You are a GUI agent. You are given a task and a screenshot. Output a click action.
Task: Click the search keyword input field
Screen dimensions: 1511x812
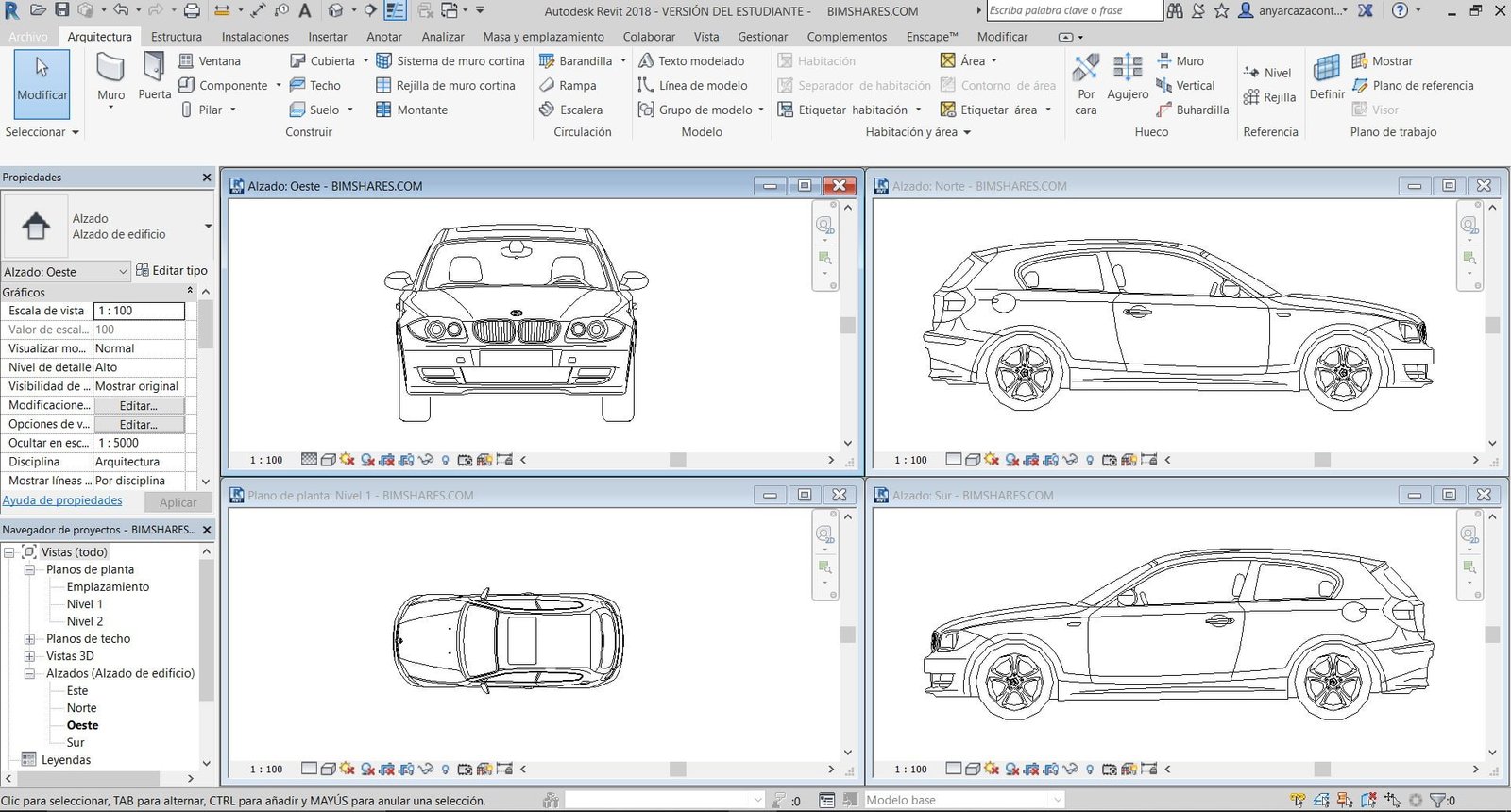tap(1075, 10)
